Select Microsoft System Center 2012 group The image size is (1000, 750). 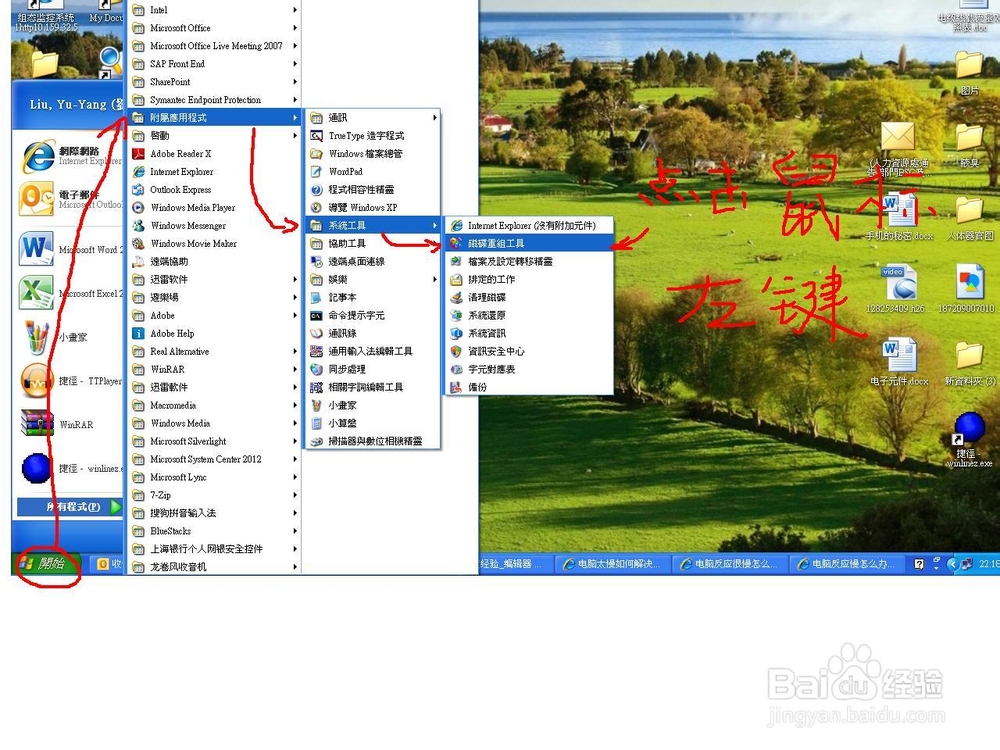(x=214, y=459)
